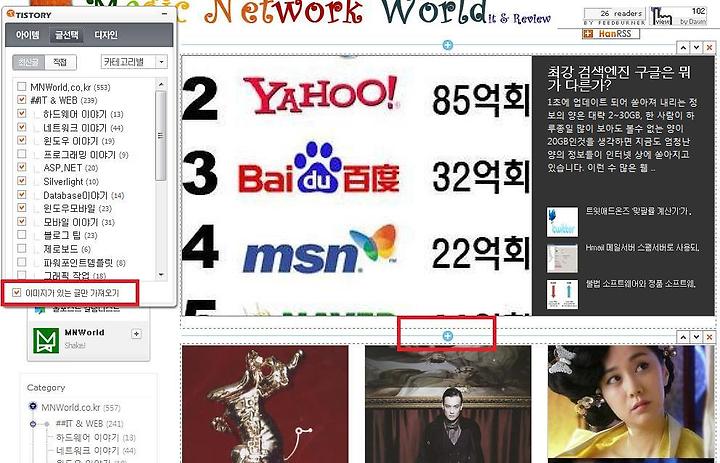Move the Yahoo ranking block up
The image size is (720, 463).
(683, 47)
